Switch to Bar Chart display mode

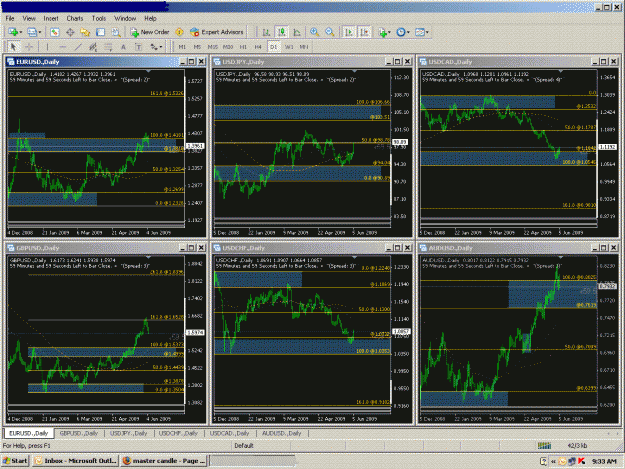(266, 32)
